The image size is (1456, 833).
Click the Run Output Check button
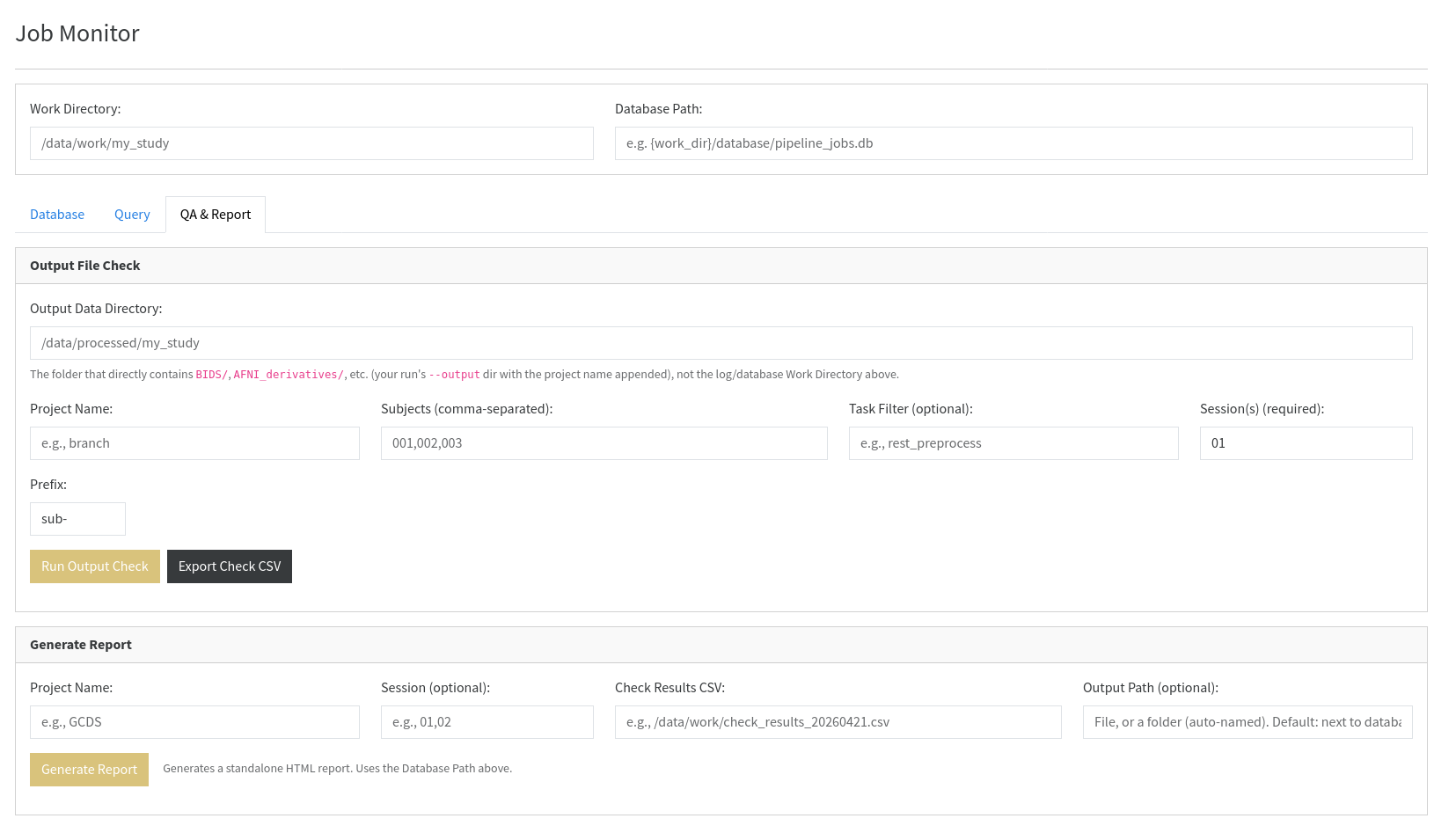[95, 566]
